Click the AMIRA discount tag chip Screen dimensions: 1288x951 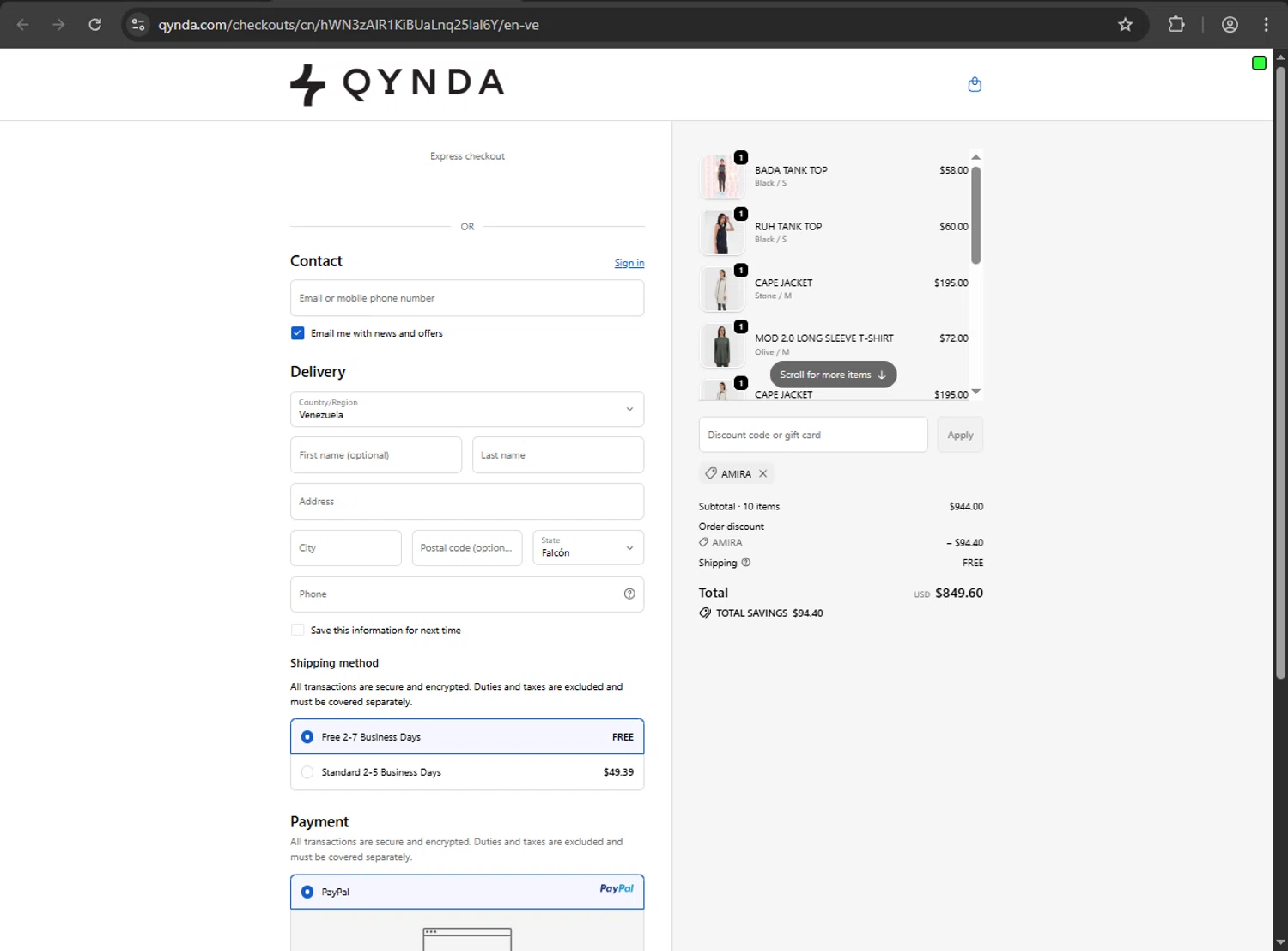pos(736,473)
